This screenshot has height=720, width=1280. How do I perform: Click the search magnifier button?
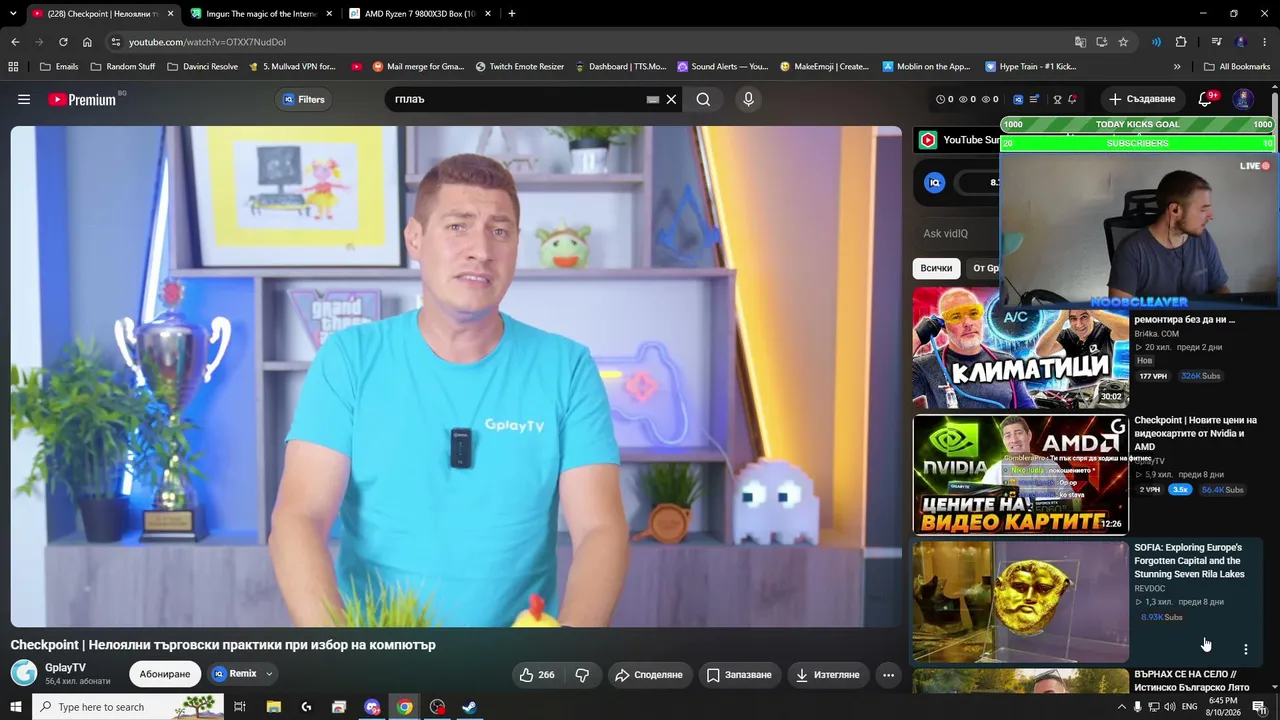pyautogui.click(x=703, y=99)
